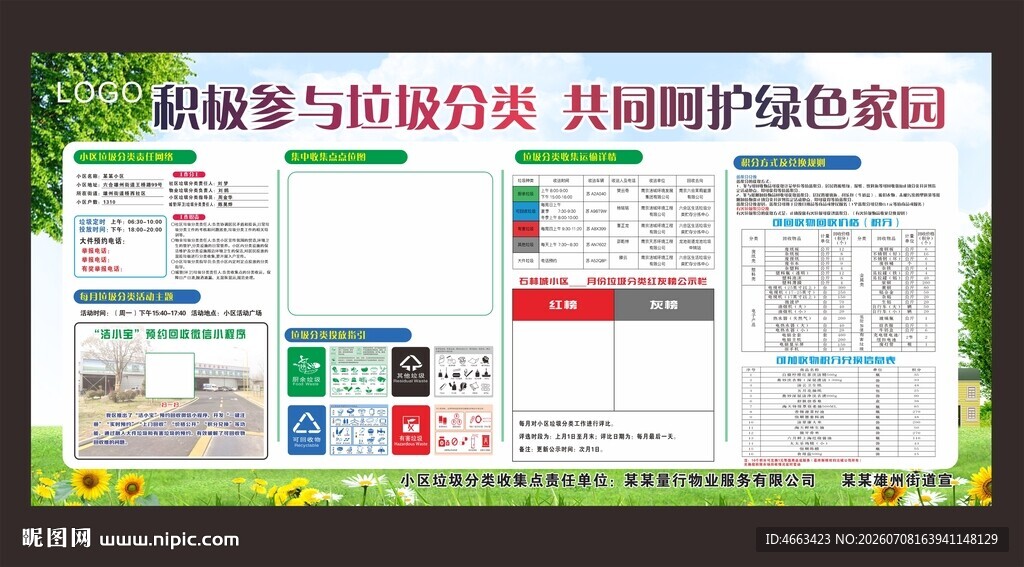Screen dimensions: 1024x567
Task: Click the 活动地点：小区活动广场 text
Action: 227,314
